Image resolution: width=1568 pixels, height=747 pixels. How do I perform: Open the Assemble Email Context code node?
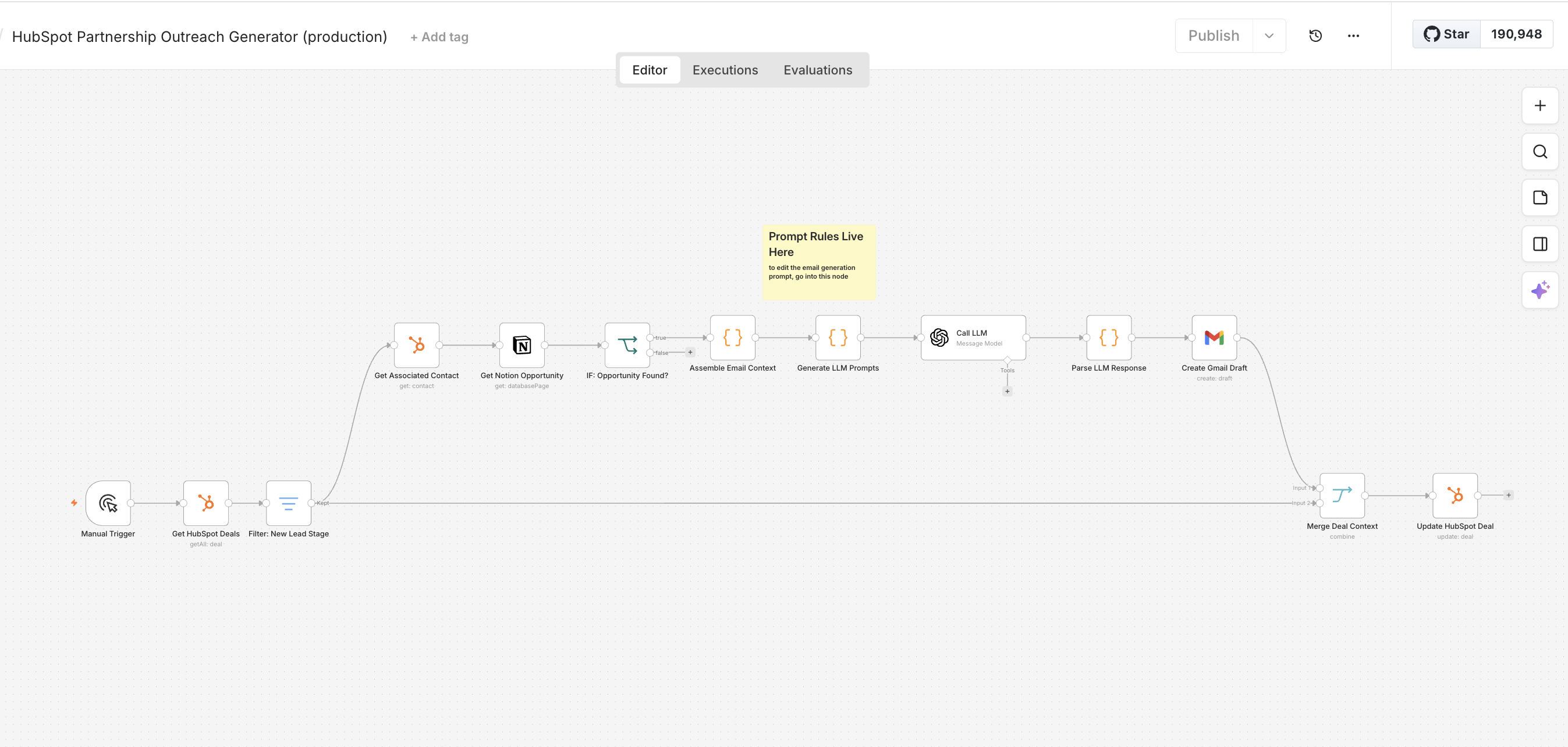732,337
